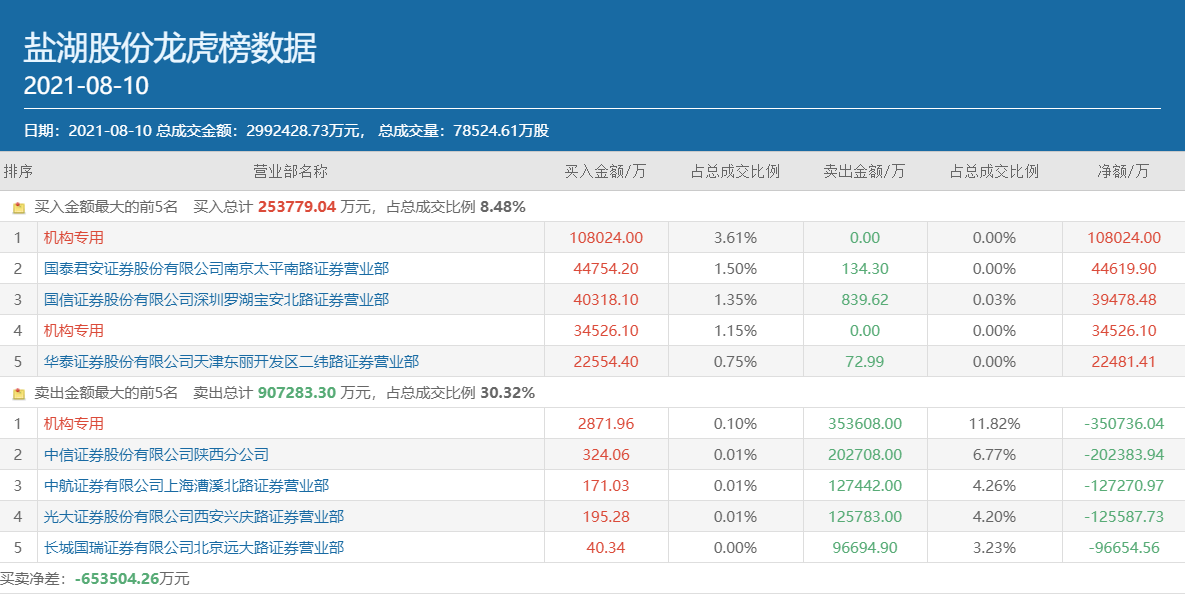Click buy total value 253779.04
The width and height of the screenshot is (1185, 594).
pyautogui.click(x=297, y=206)
